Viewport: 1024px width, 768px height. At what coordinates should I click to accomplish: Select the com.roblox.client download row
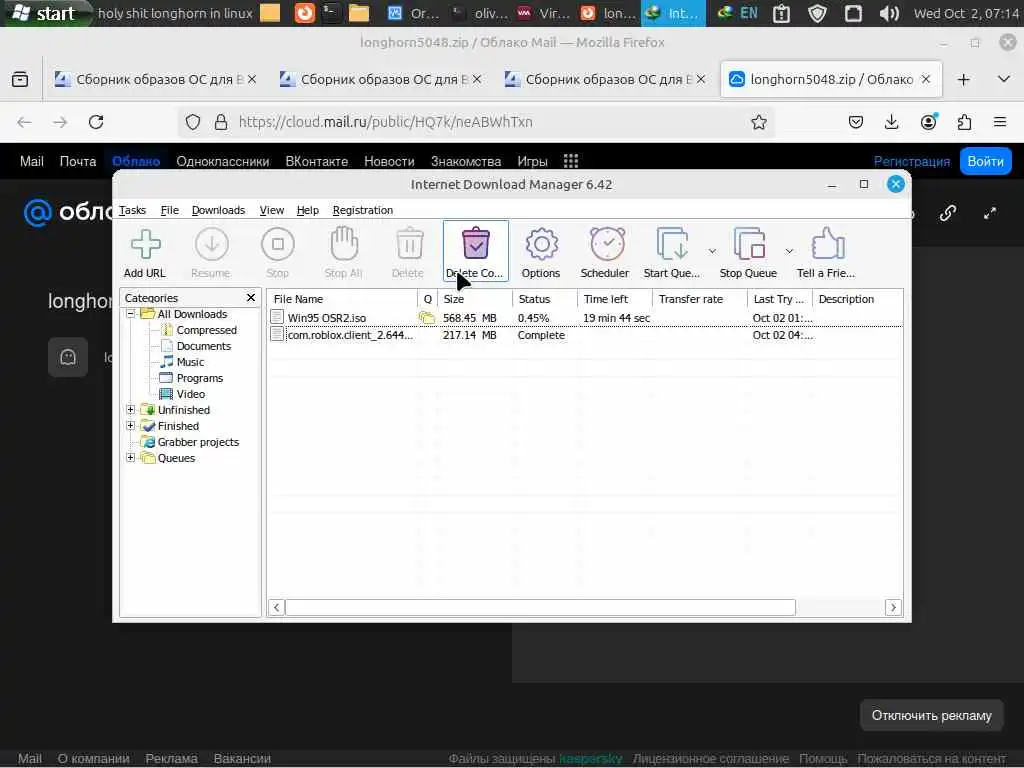585,335
